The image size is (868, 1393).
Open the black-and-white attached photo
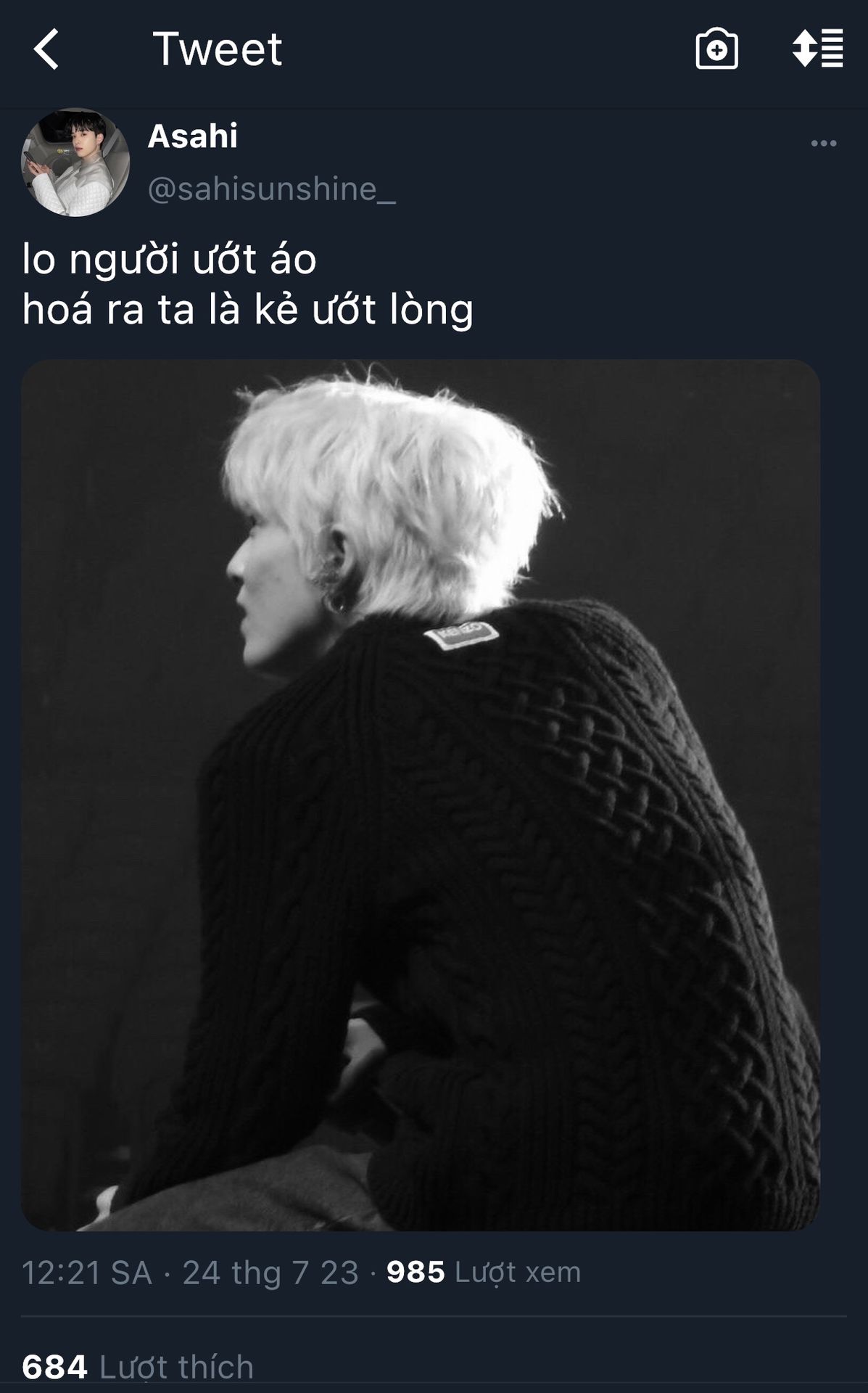coord(421,795)
